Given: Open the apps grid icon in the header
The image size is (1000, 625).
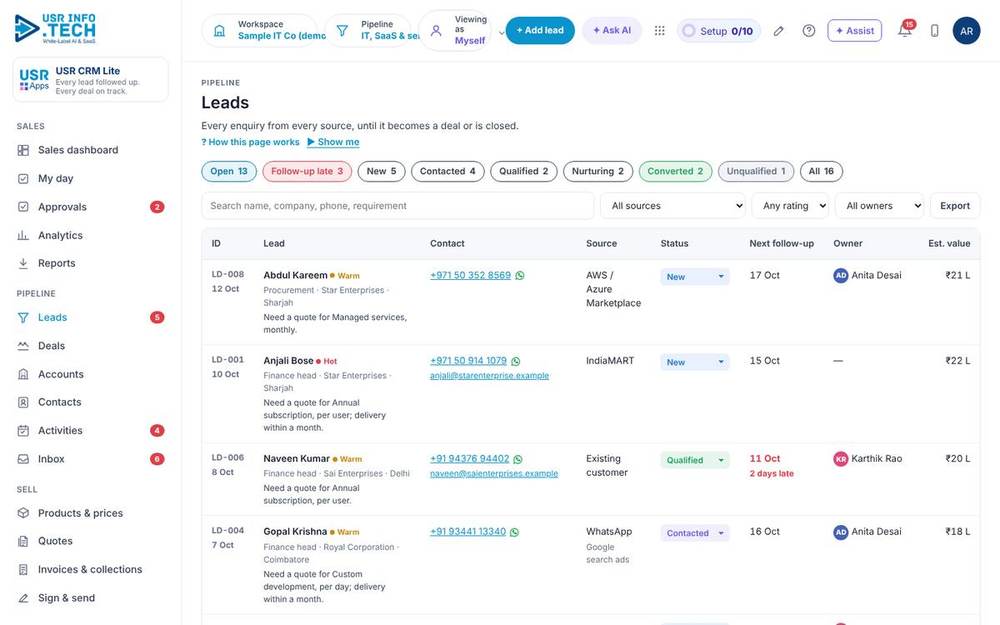Looking at the screenshot, I should pyautogui.click(x=659, y=31).
